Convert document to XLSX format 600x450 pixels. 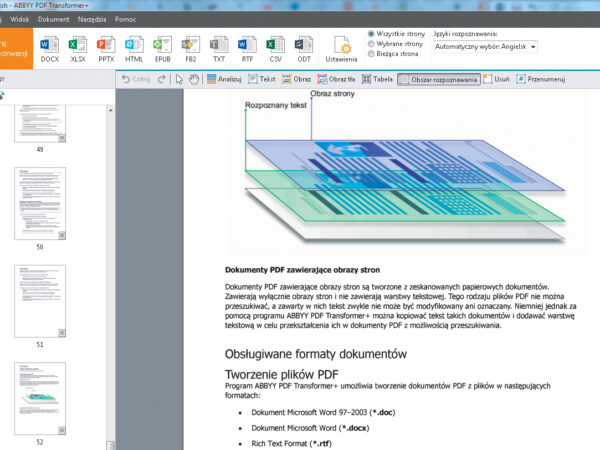tap(78, 49)
